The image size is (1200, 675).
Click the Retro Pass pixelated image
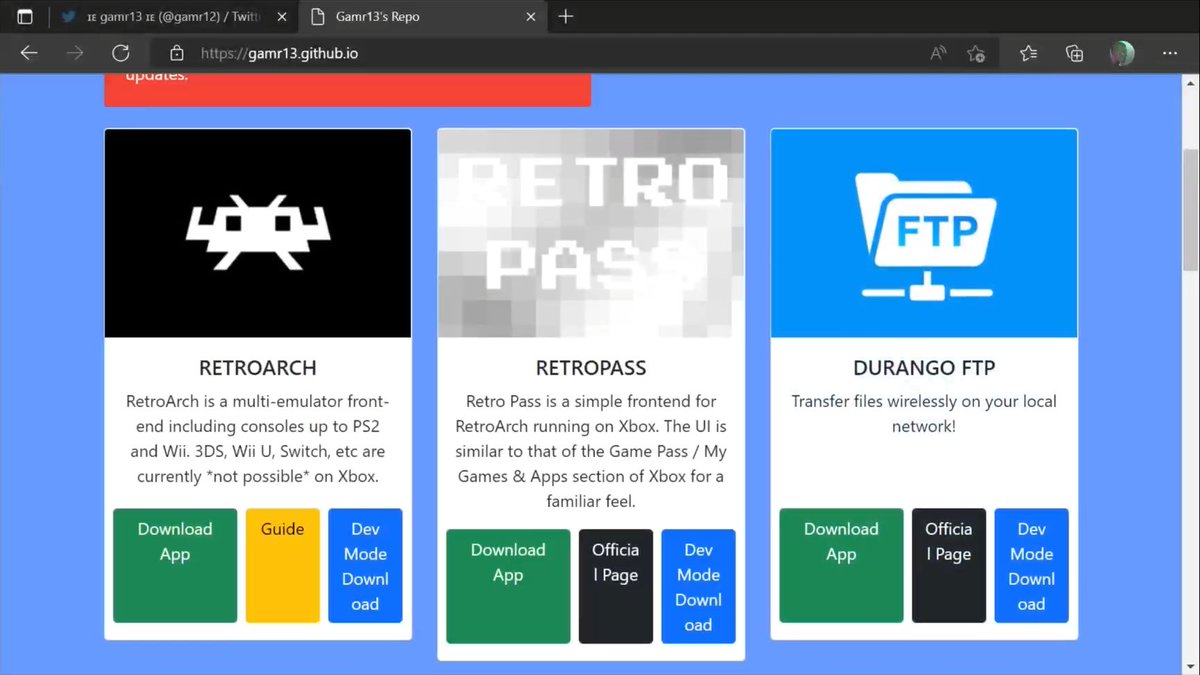pos(591,233)
